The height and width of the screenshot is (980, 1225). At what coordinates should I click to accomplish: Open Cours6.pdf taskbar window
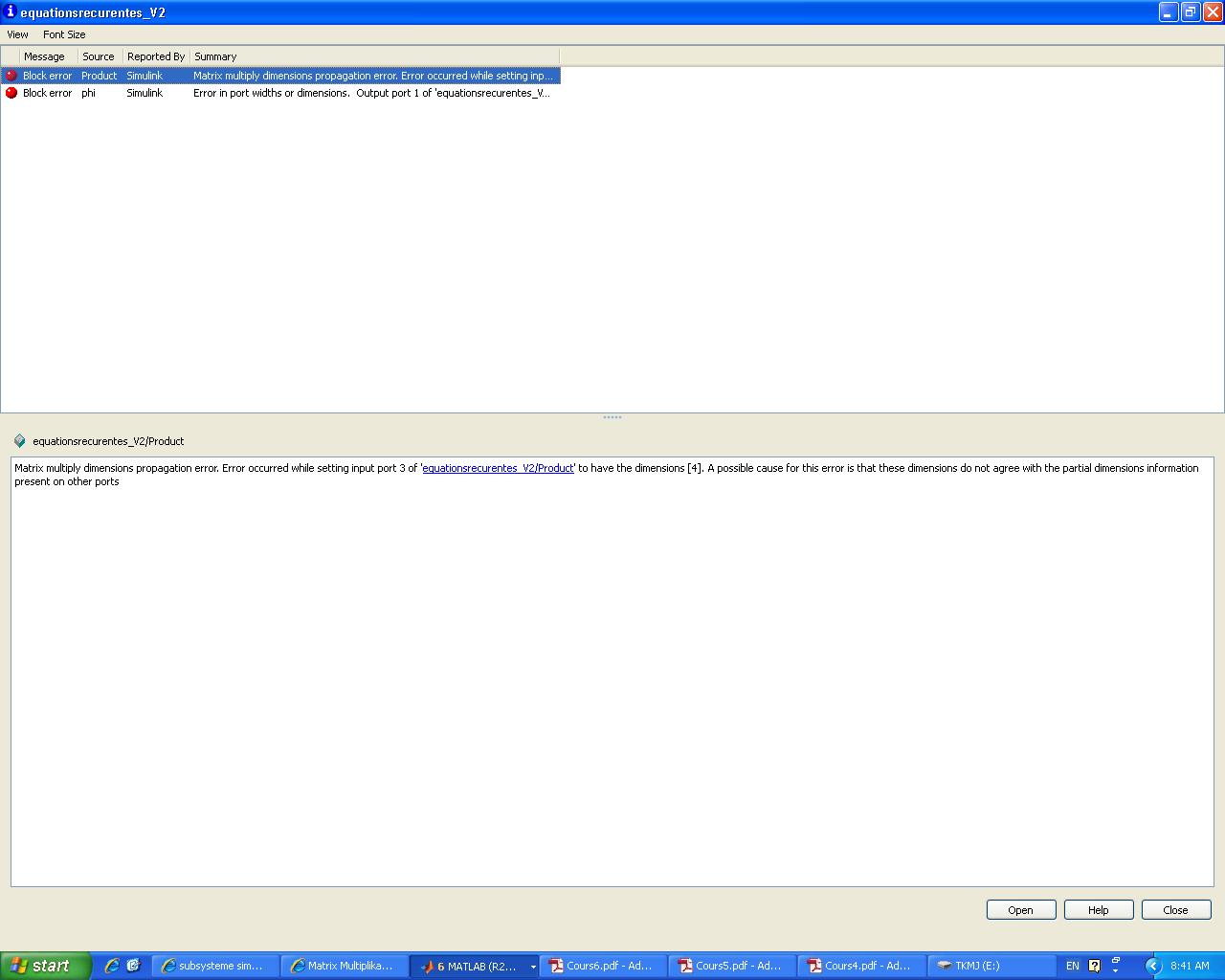pyautogui.click(x=602, y=966)
